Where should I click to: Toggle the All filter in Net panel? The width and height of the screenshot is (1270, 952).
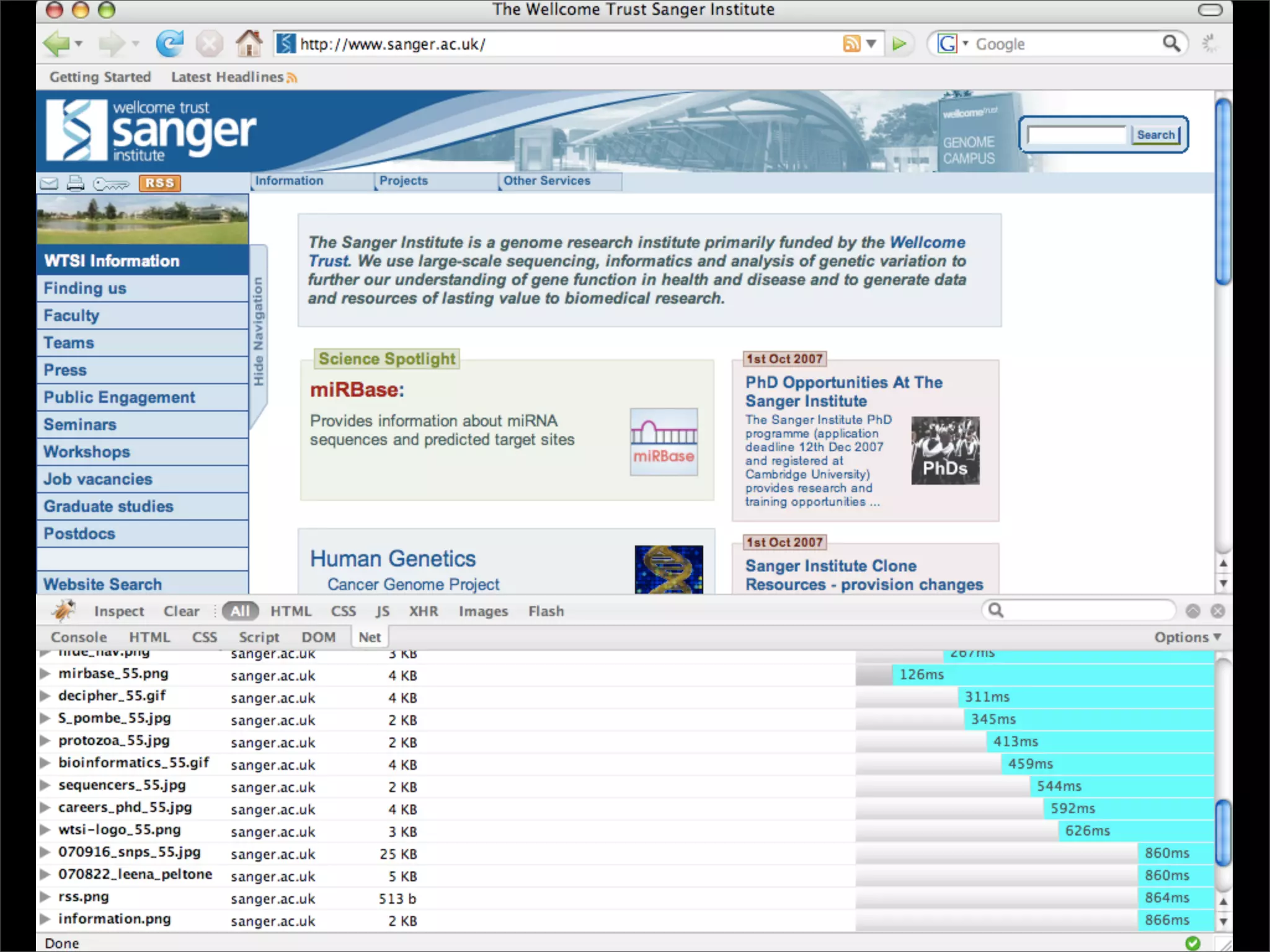click(240, 611)
